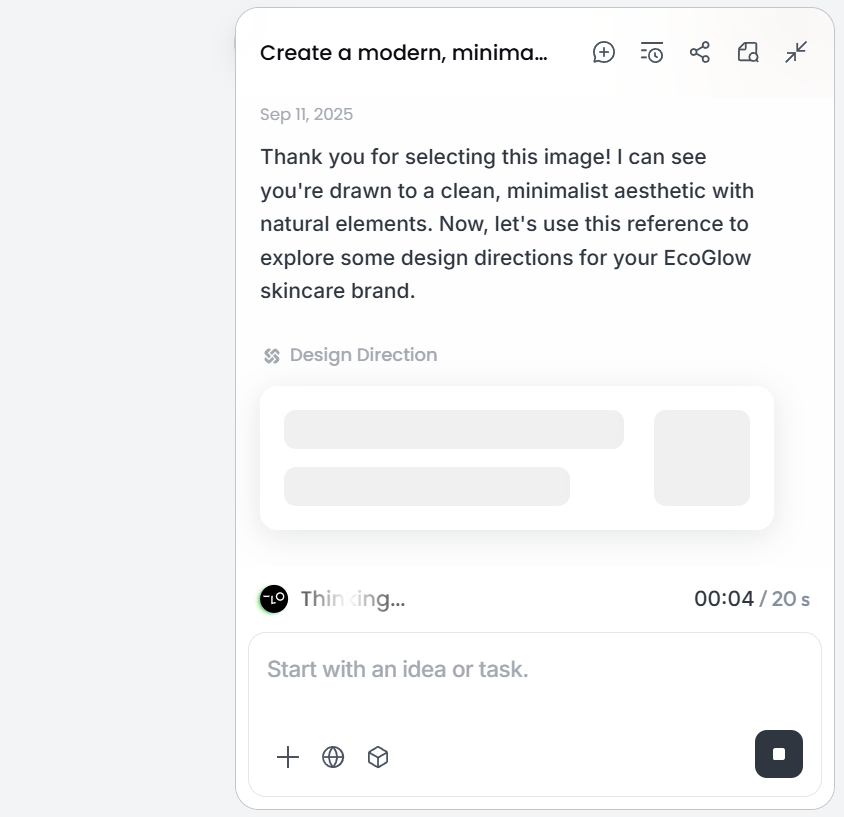Screen dimensions: 844x817
Task: Click the dark circular AI avatar
Action: (271, 599)
